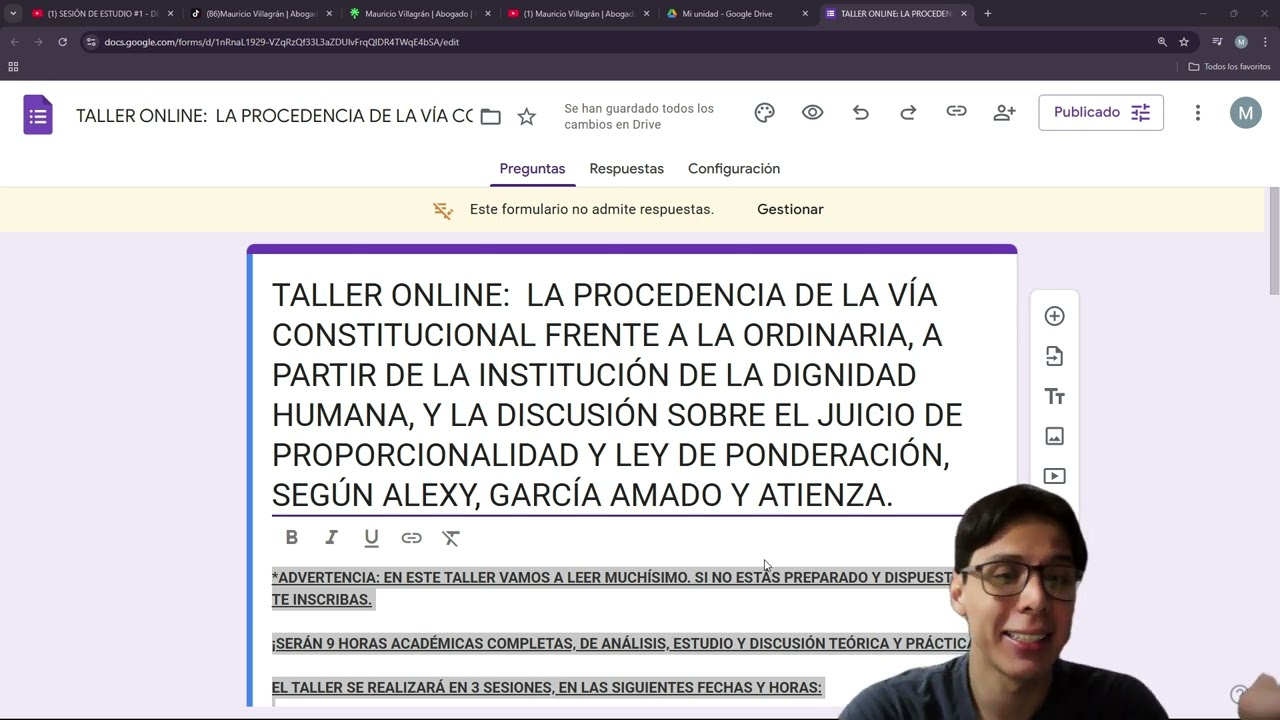Close the Mi unidad Google Drive tab
Screen dimensions: 1280x720
coord(805,14)
